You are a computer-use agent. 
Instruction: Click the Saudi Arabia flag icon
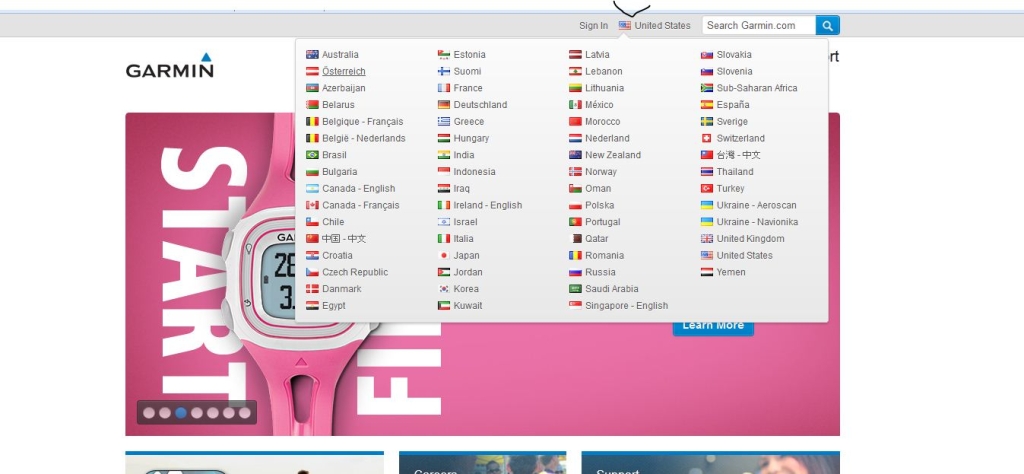[575, 289]
